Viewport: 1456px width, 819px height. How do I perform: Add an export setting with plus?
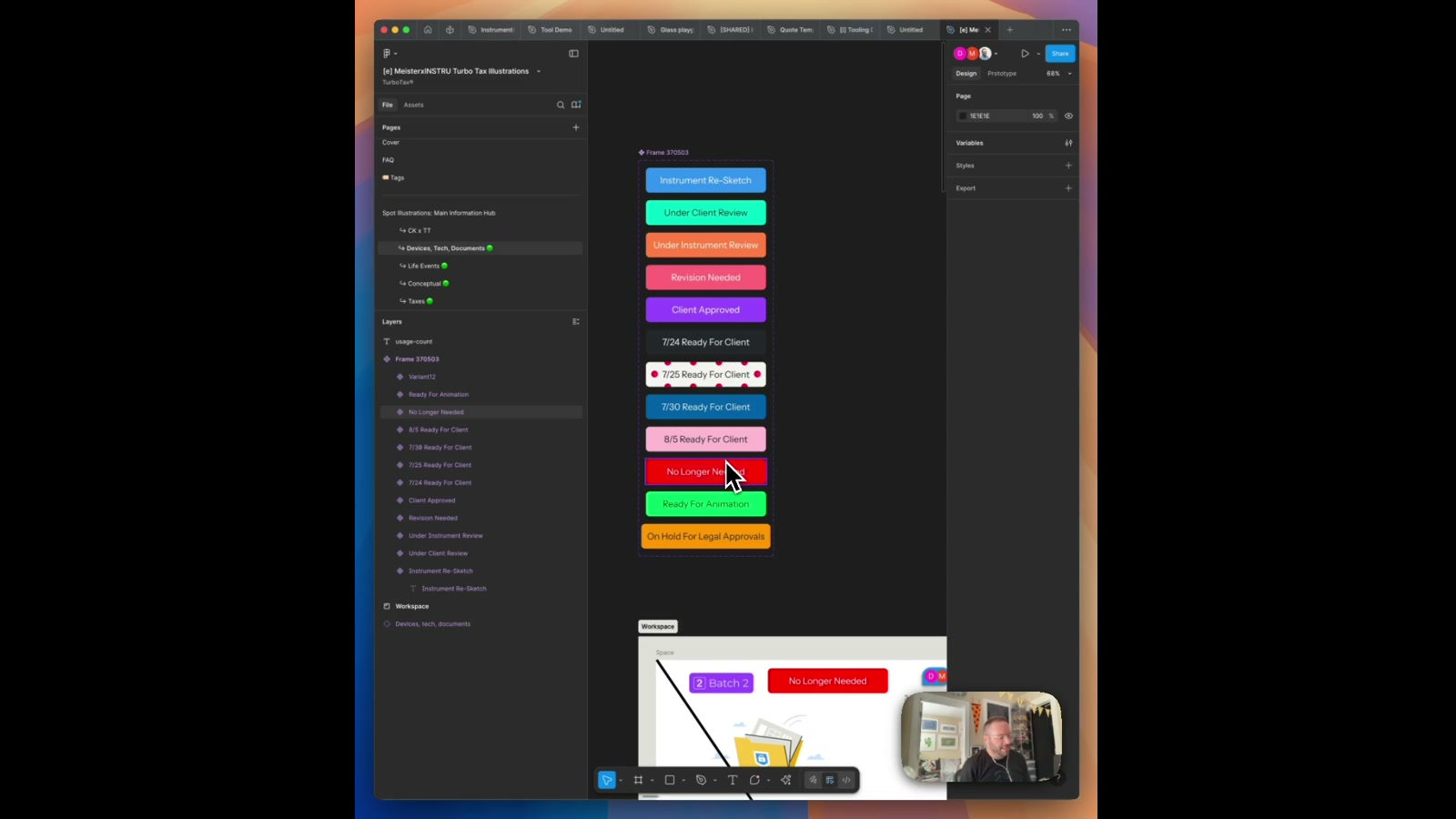pyautogui.click(x=1068, y=188)
